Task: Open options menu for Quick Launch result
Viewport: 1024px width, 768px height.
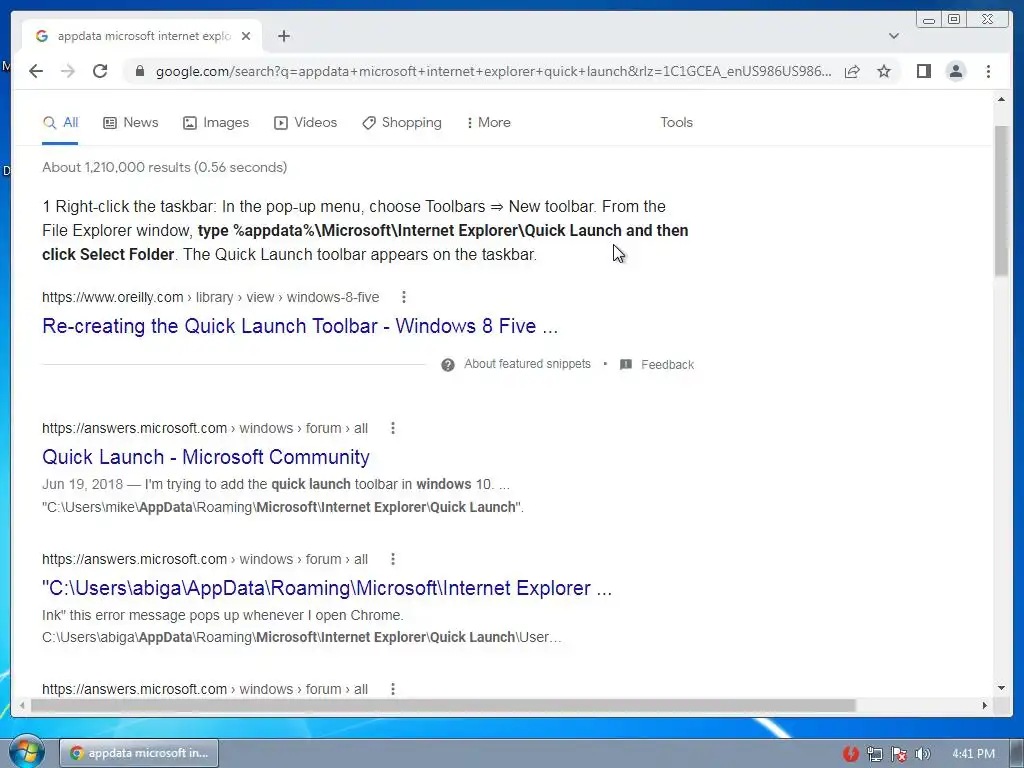Action: coord(392,428)
